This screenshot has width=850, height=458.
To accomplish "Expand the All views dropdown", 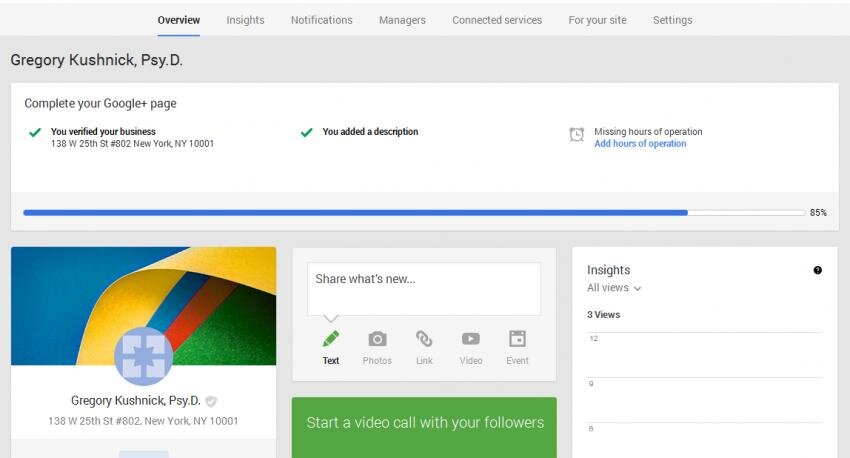I will (614, 288).
